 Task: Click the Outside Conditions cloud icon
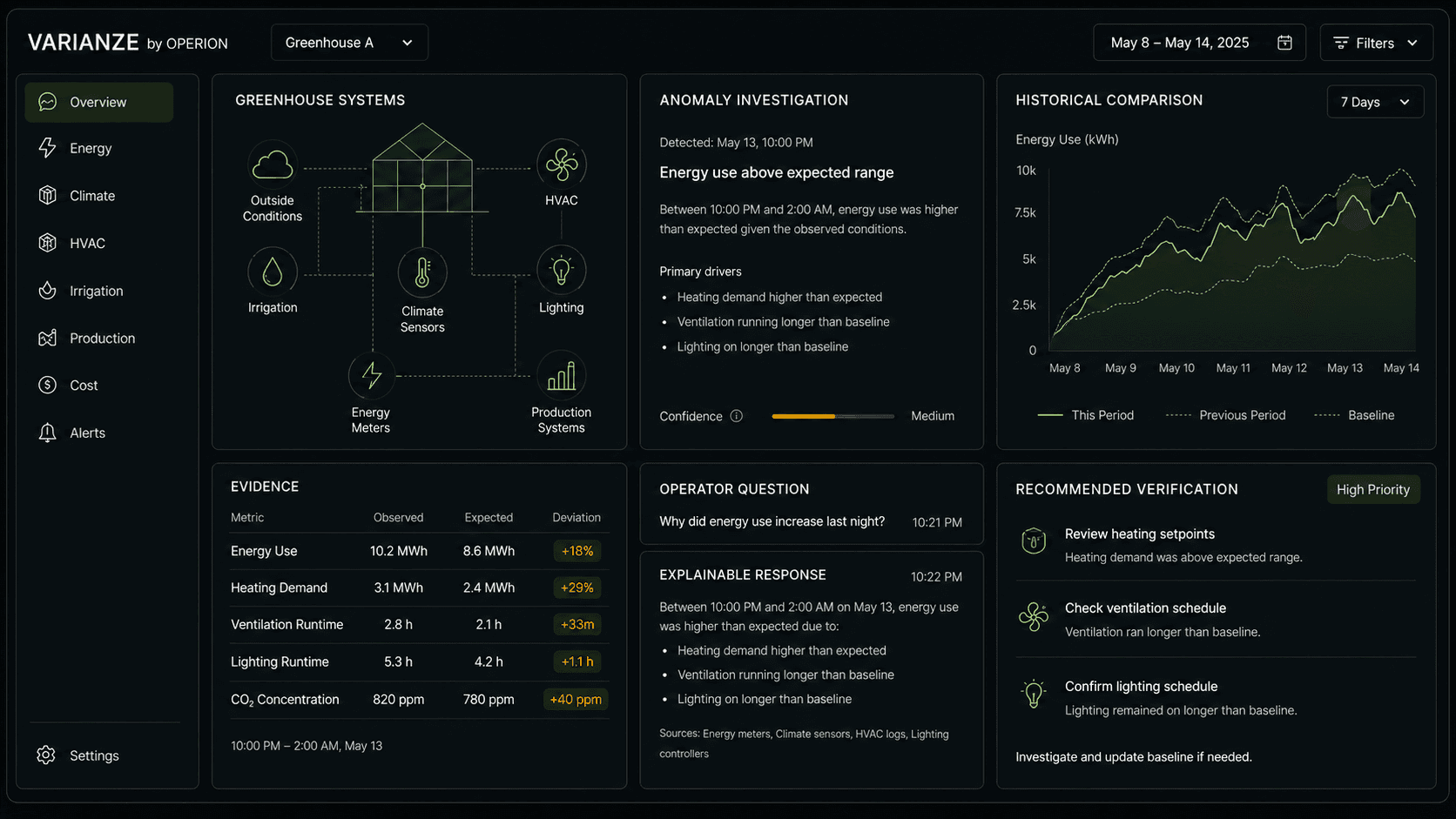tap(273, 164)
